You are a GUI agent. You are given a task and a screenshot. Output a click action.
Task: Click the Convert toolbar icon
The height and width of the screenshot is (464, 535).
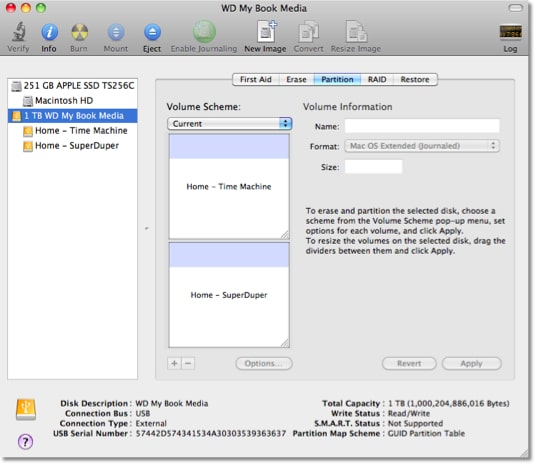pyautogui.click(x=308, y=32)
